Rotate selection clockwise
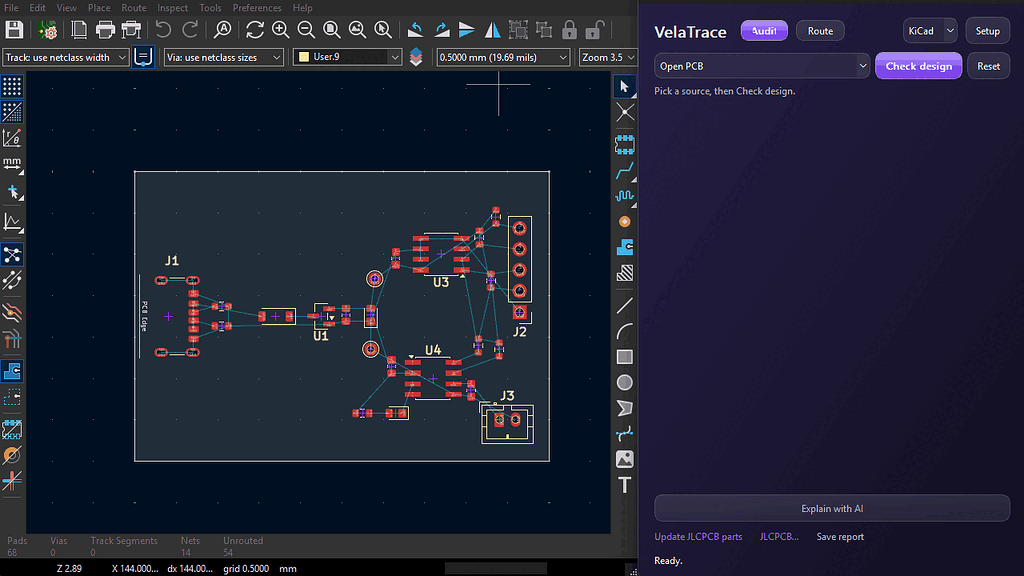1024x576 pixels. tap(441, 30)
